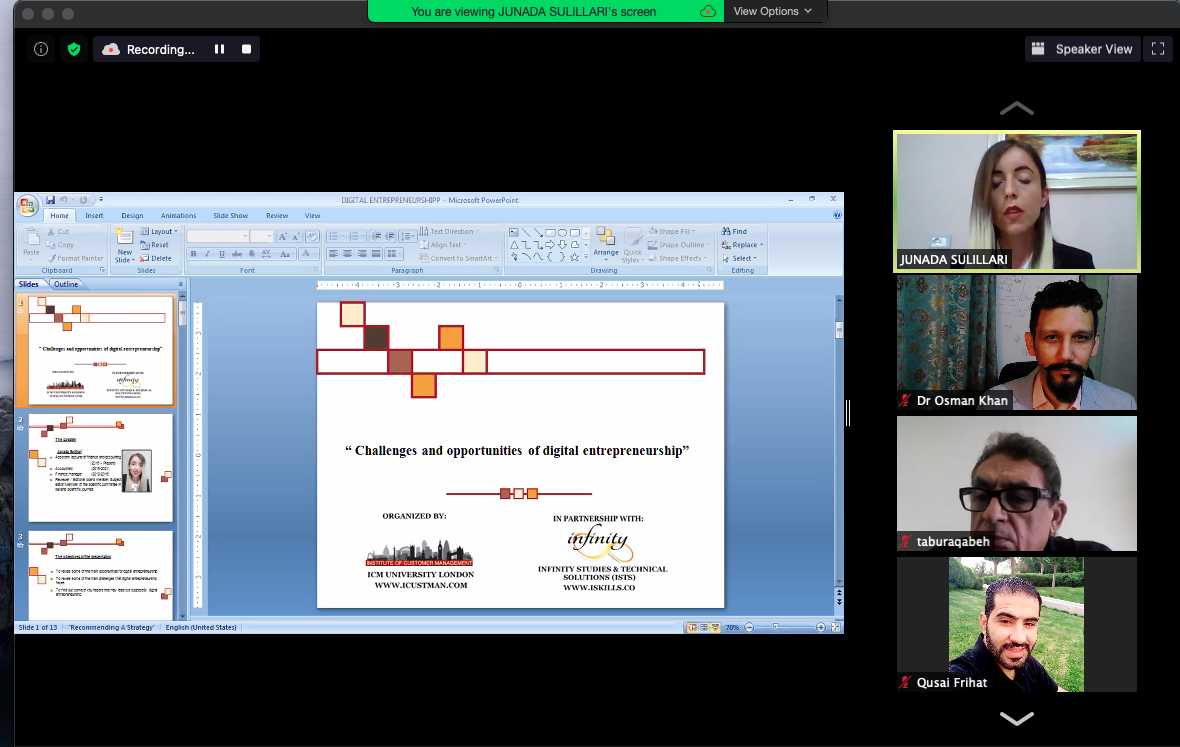Switch to the Outline pane tab
Screen dimensions: 1180x747
coord(66,284)
